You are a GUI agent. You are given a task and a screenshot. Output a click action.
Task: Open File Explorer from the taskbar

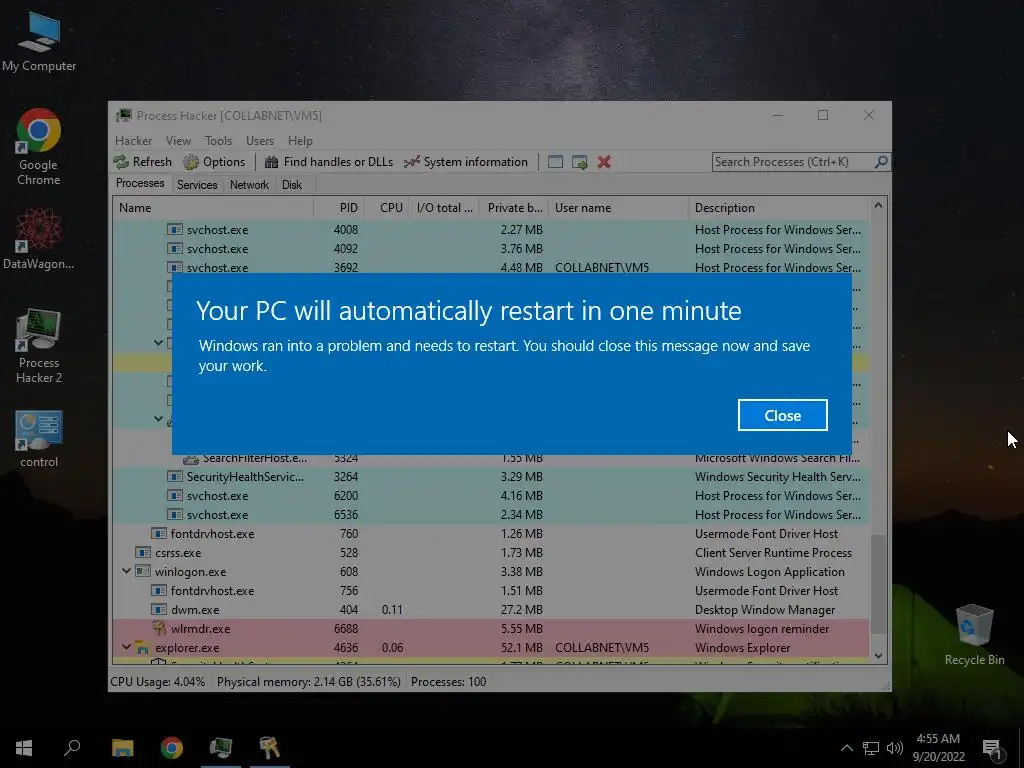123,748
